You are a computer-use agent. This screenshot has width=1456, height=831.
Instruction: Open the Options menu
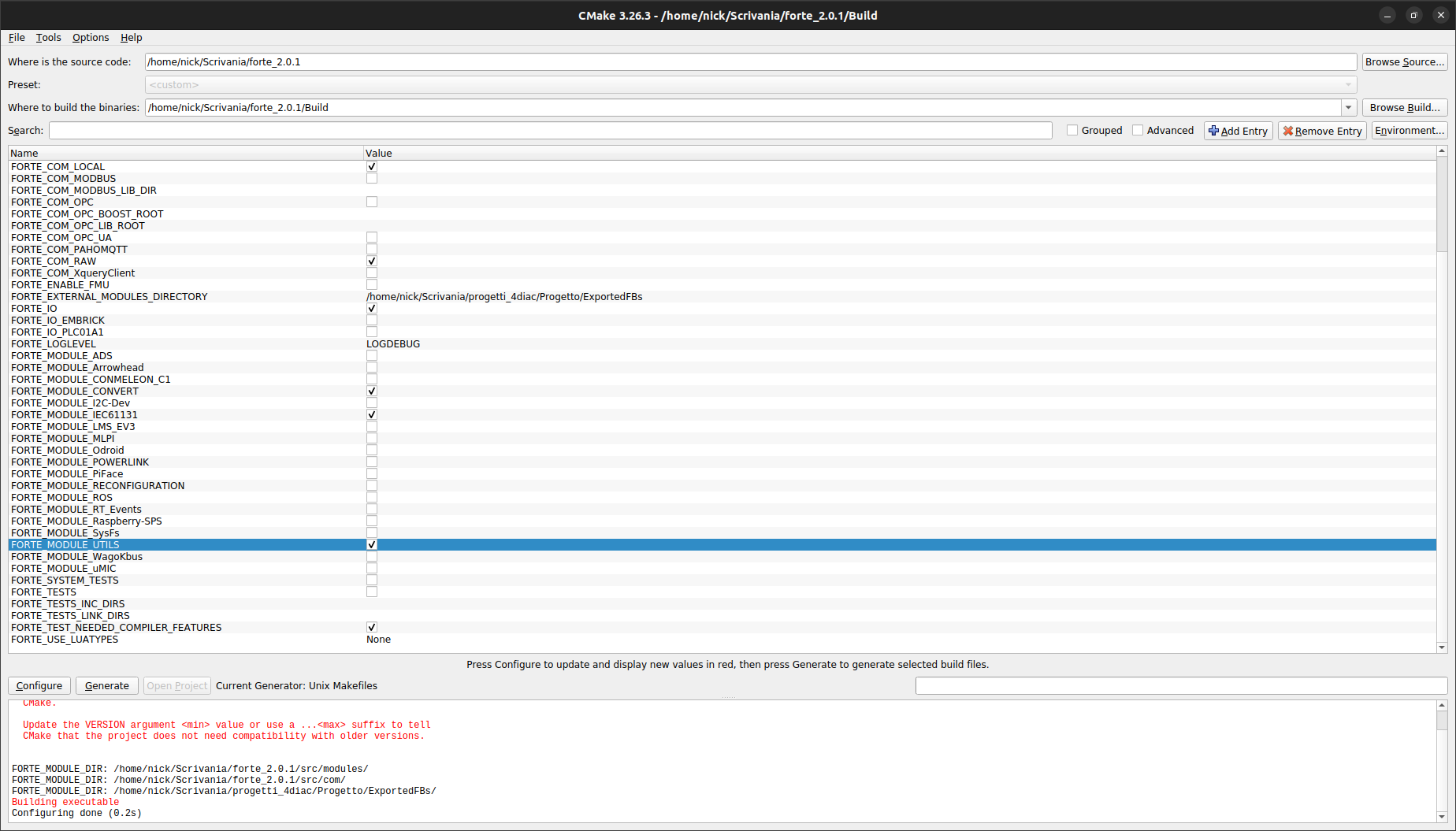91,37
